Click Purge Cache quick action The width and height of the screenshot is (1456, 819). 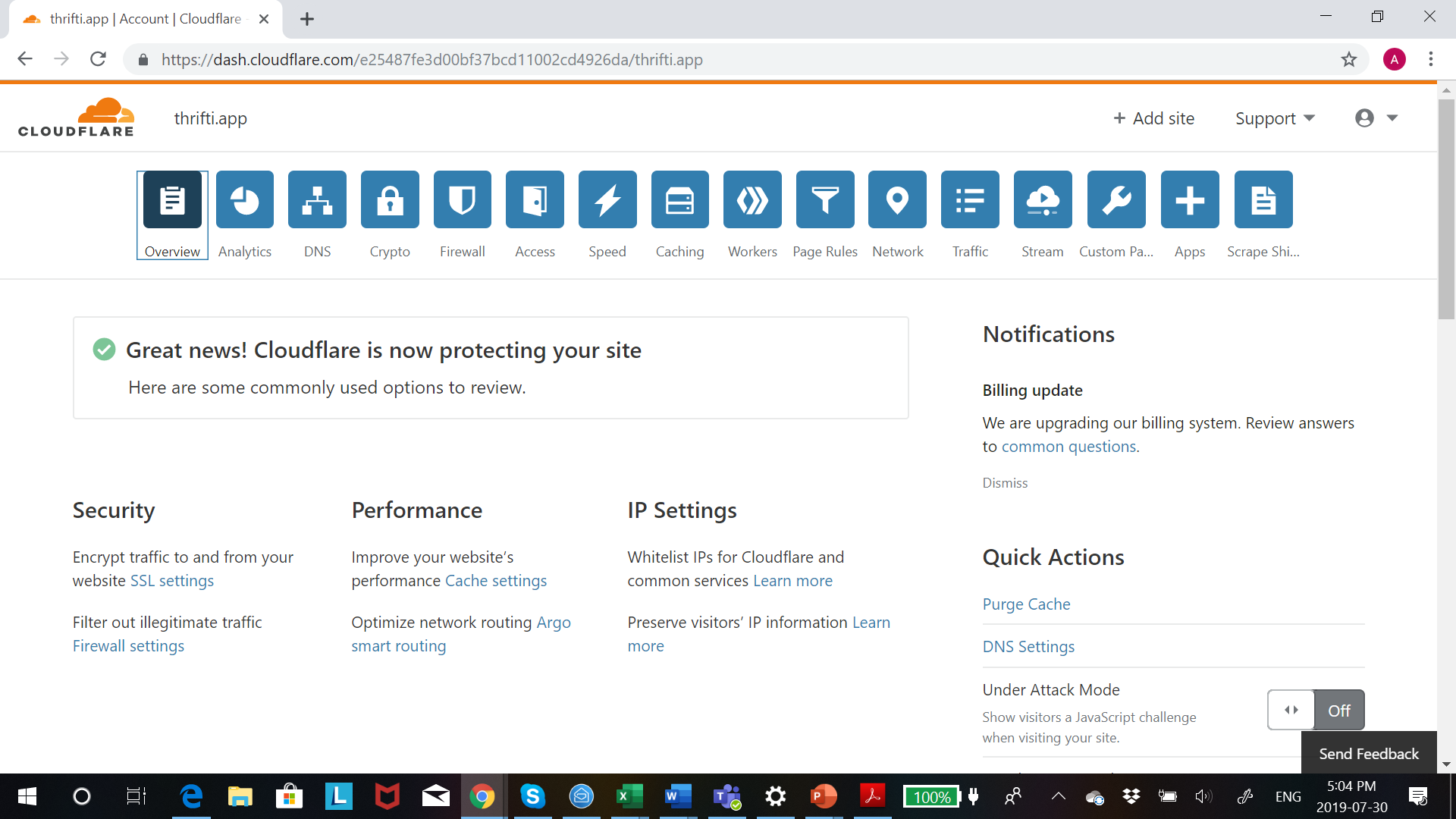coord(1026,604)
